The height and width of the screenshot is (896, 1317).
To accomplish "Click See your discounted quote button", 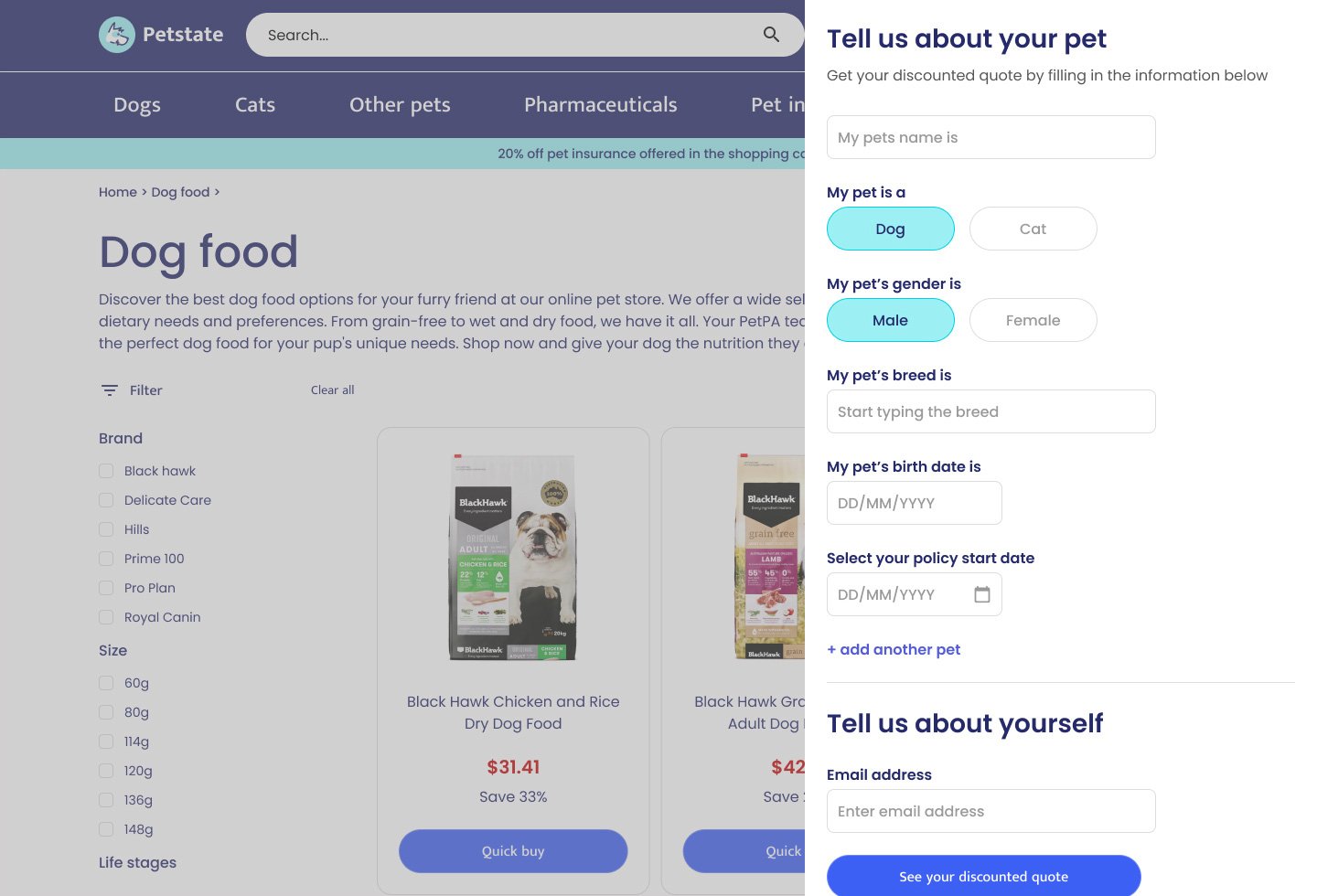I will pos(983,876).
